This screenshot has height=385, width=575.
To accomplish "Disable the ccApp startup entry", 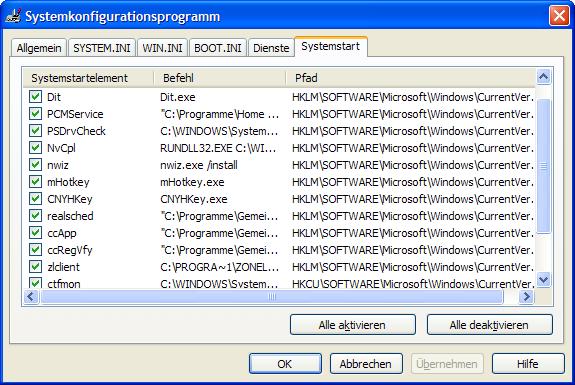I will [x=35, y=233].
